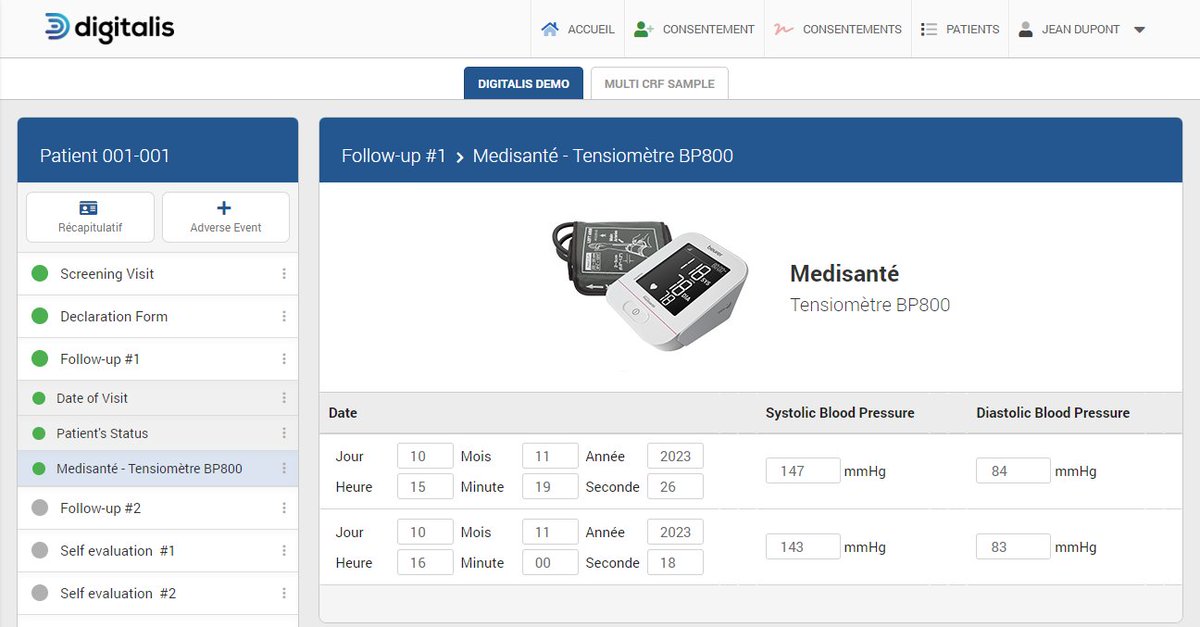Click the blood pressure monitor image
Screen dimensions: 1200x627
click(x=650, y=284)
